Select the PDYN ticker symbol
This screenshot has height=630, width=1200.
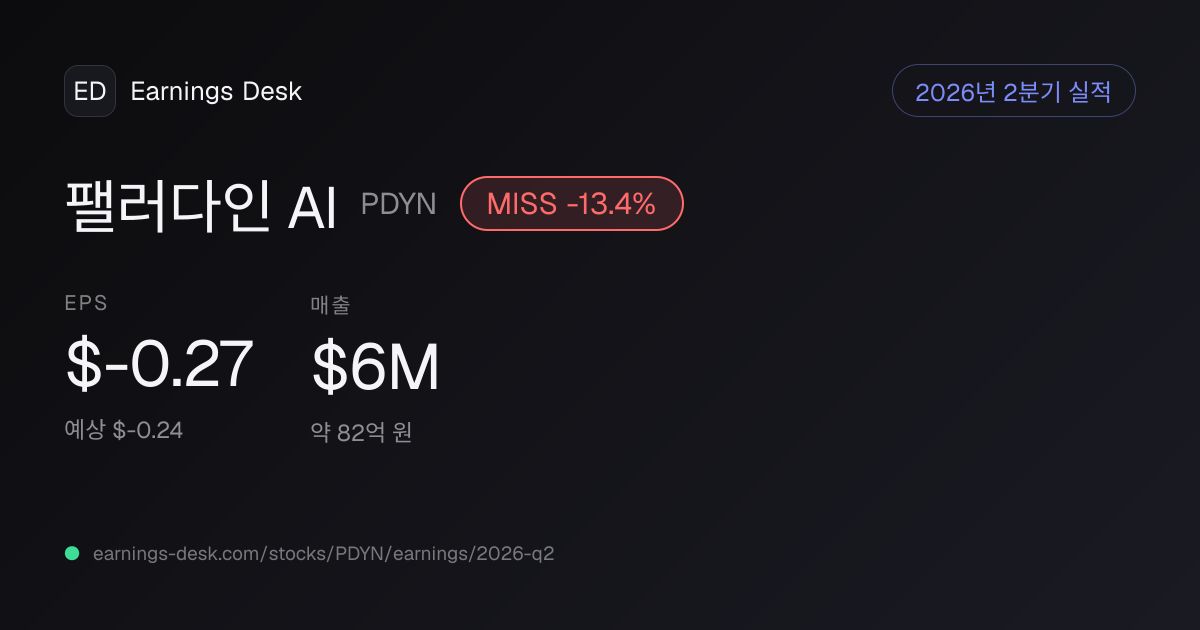pyautogui.click(x=399, y=204)
